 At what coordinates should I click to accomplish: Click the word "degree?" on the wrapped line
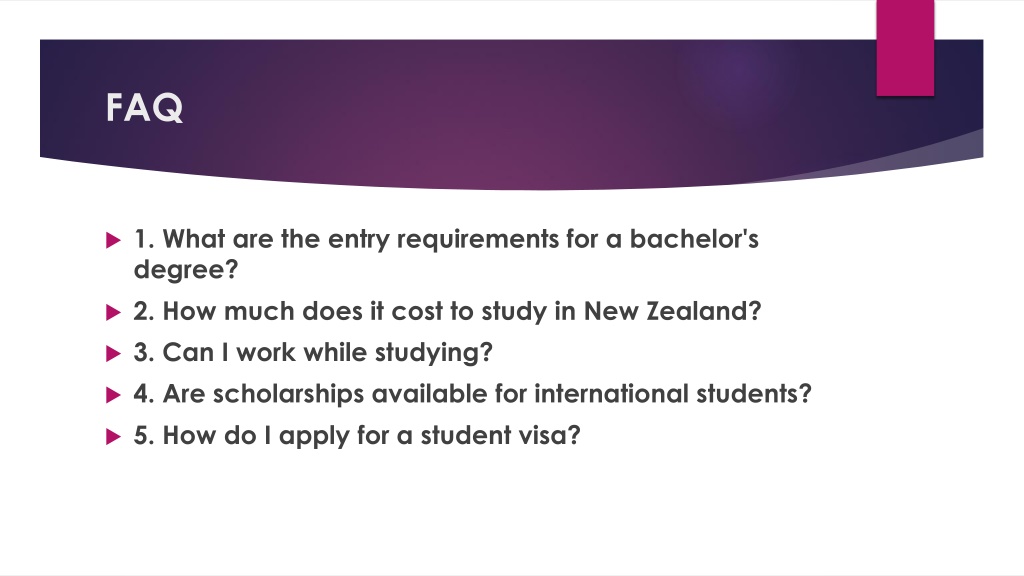(x=186, y=270)
